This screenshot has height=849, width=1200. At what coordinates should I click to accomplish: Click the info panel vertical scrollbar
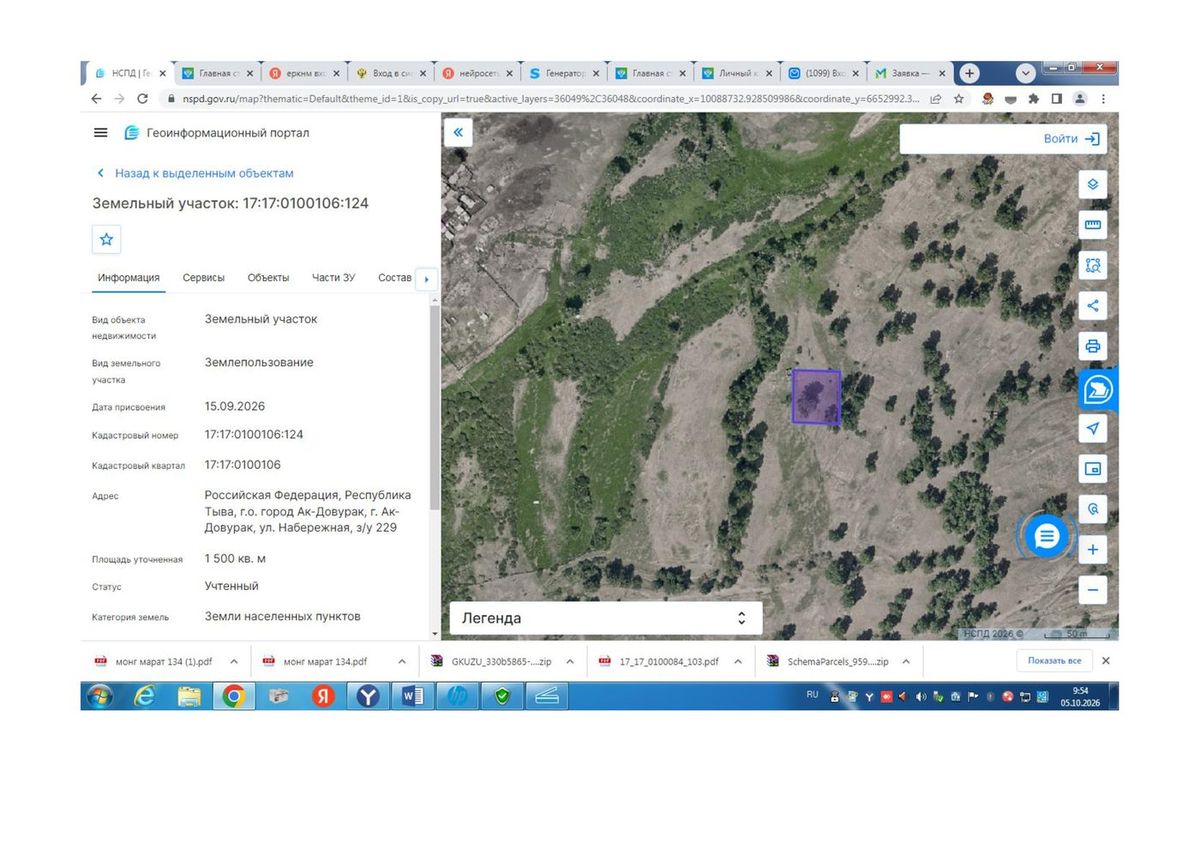pyautogui.click(x=434, y=410)
